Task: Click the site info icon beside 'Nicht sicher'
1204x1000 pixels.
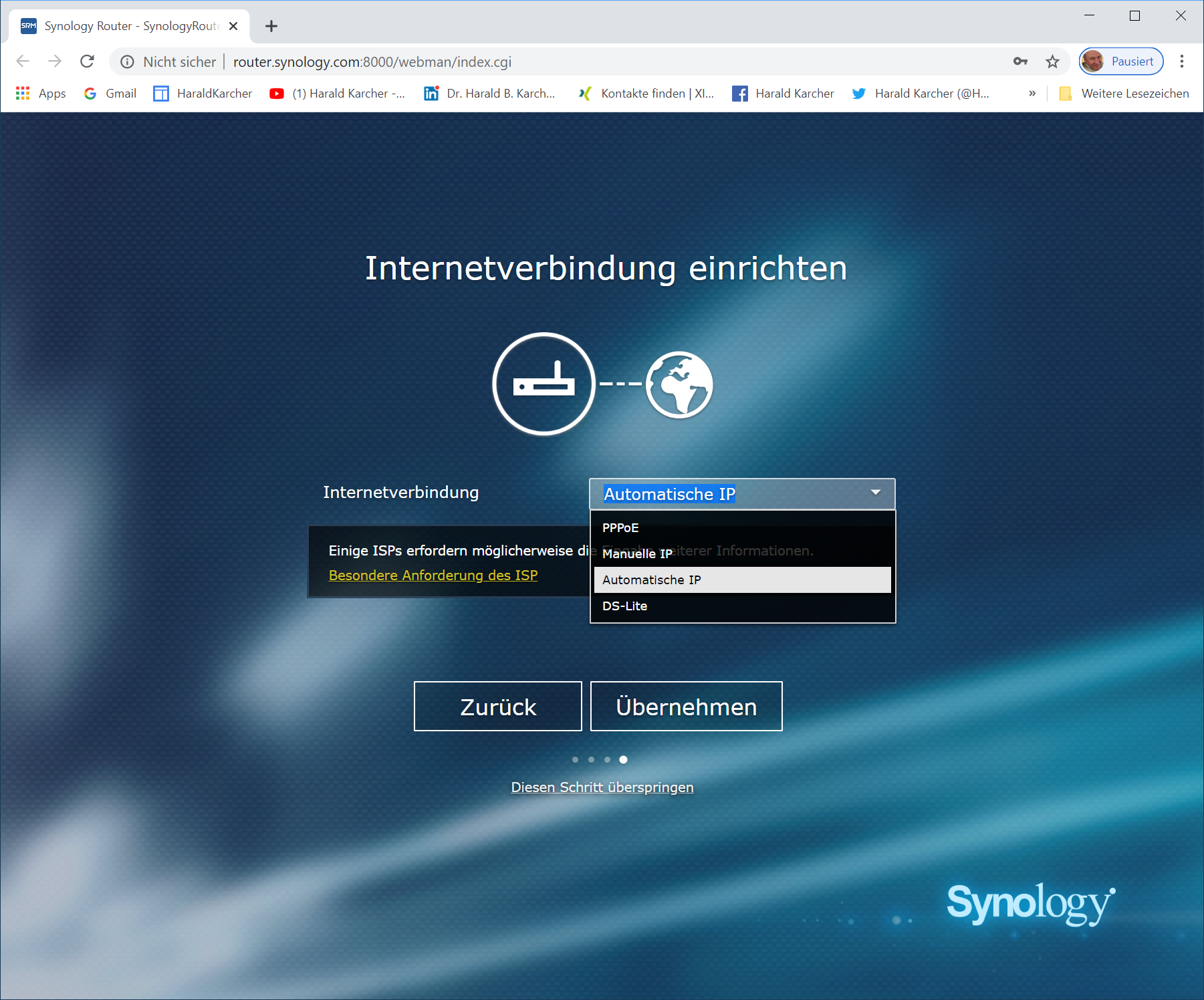Action: 127,61
